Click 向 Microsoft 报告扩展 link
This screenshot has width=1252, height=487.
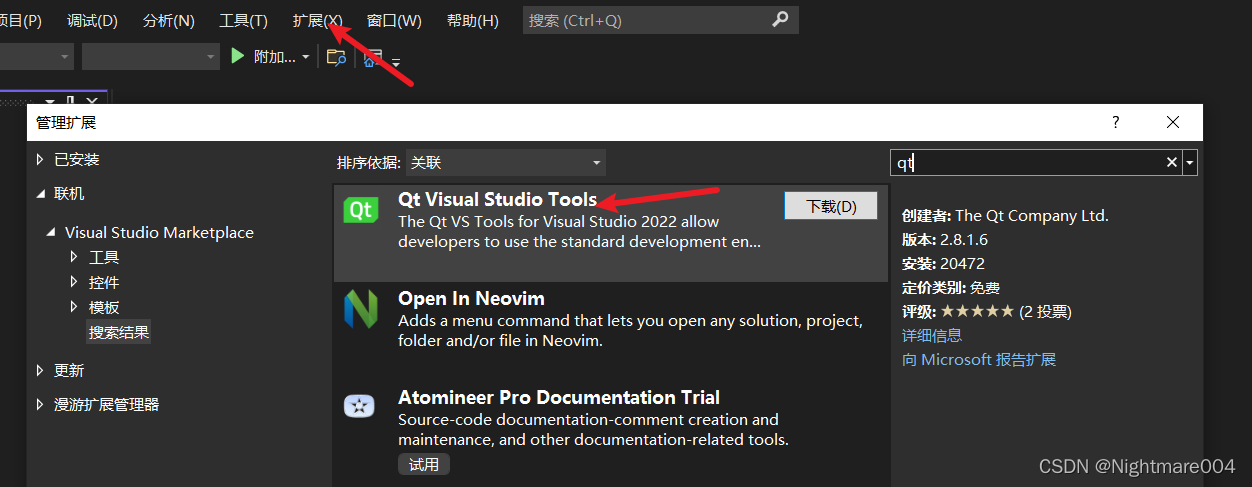tap(979, 359)
